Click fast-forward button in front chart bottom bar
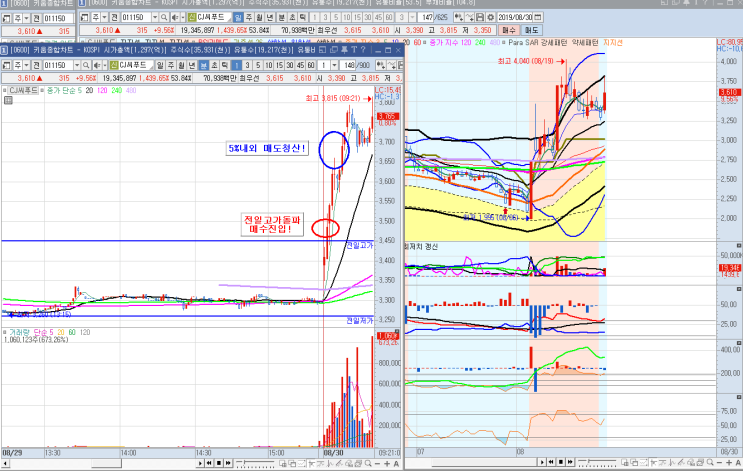Viewport: 743px width, 471px height. (228, 463)
